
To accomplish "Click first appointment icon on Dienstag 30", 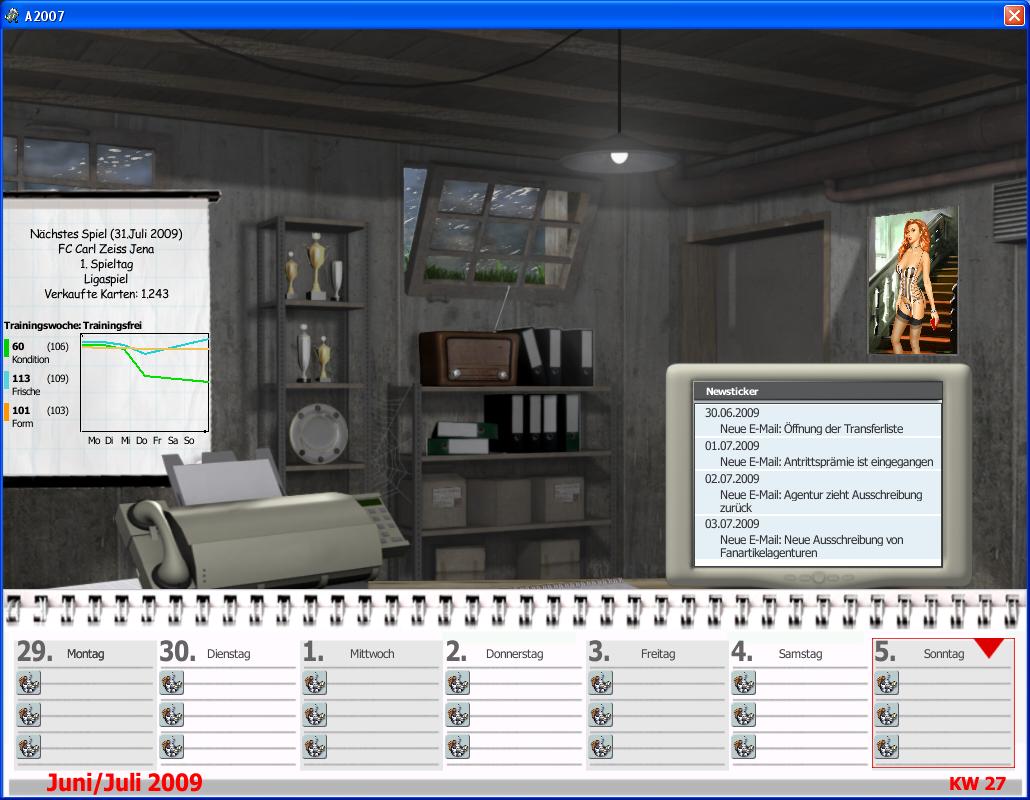I will tap(172, 683).
